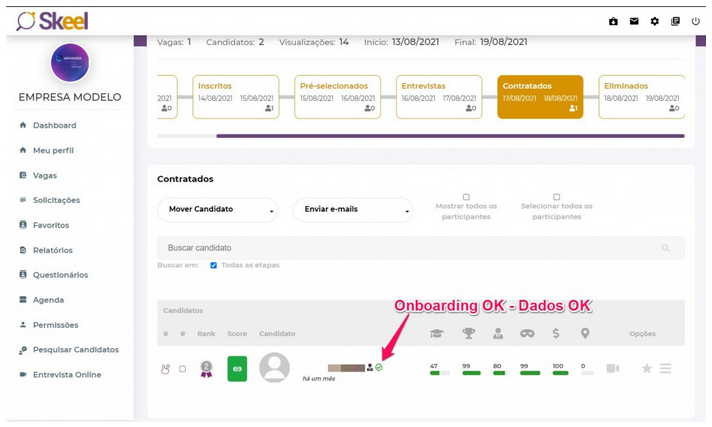Click the green onboarding OK check icon

point(379,367)
